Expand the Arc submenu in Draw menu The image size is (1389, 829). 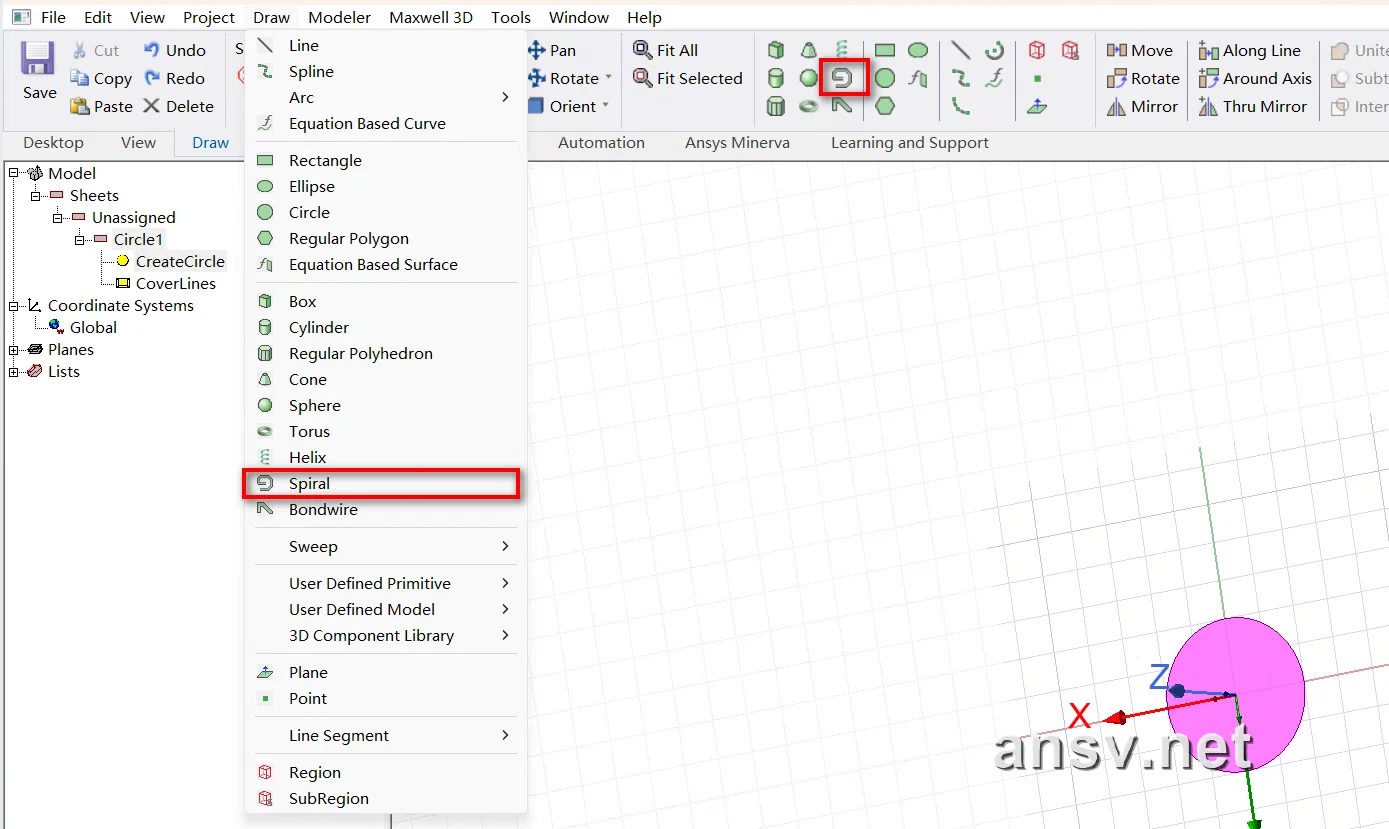[386, 97]
